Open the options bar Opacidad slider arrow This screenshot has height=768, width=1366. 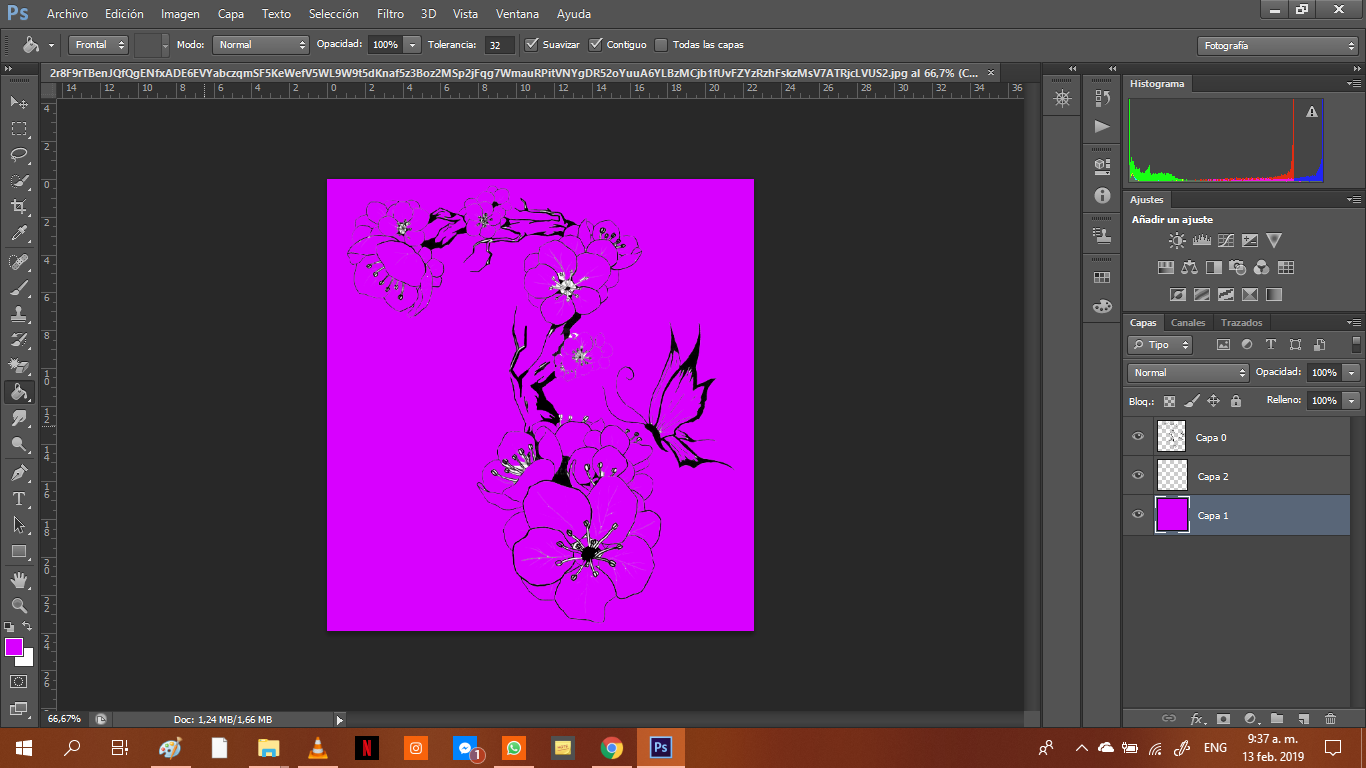point(412,44)
